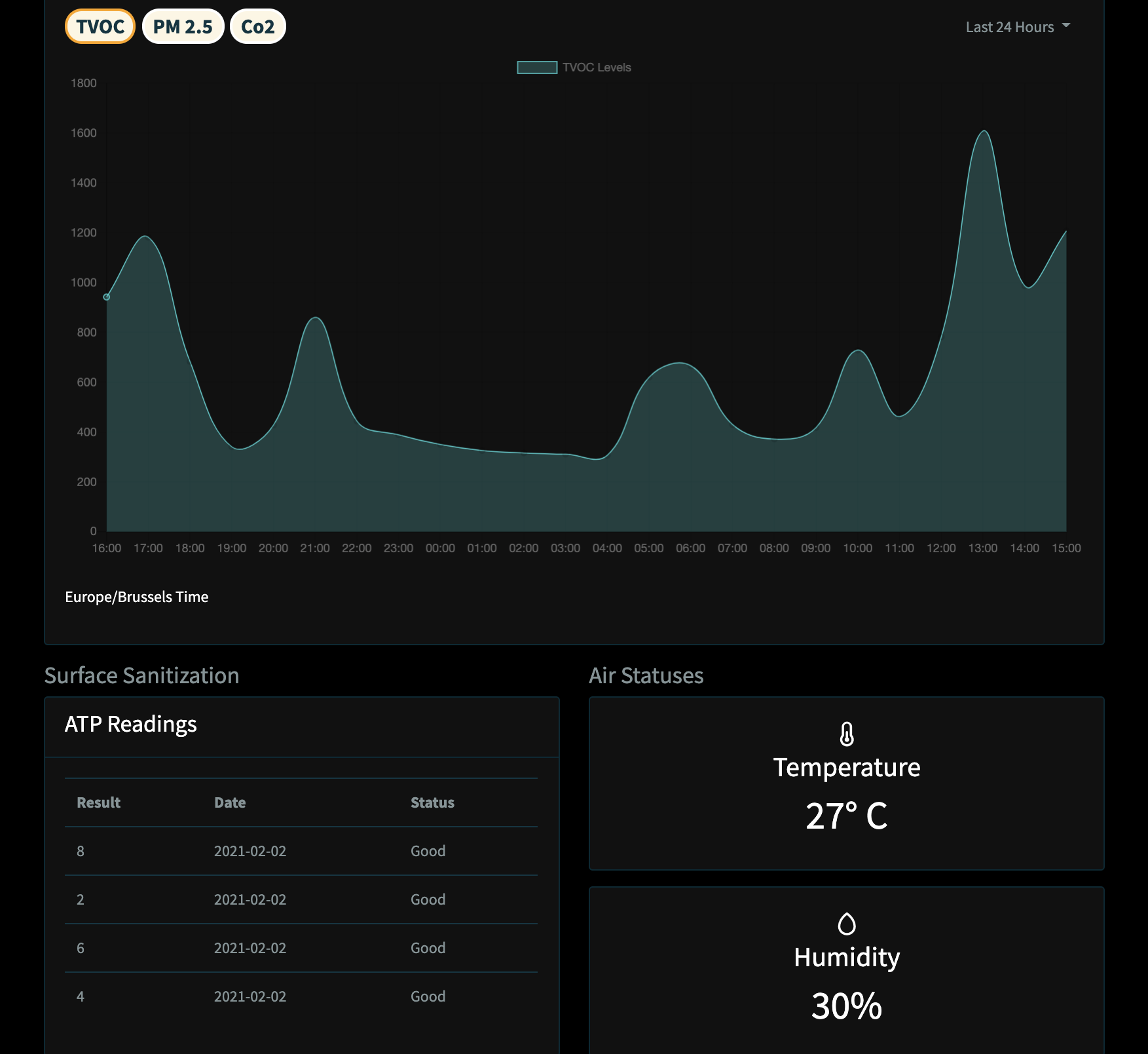Click the chart peak near 13:00

pyautogui.click(x=984, y=132)
